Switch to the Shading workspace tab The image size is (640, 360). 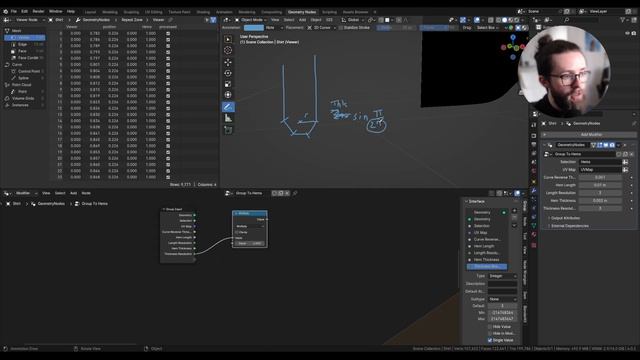pyautogui.click(x=203, y=12)
